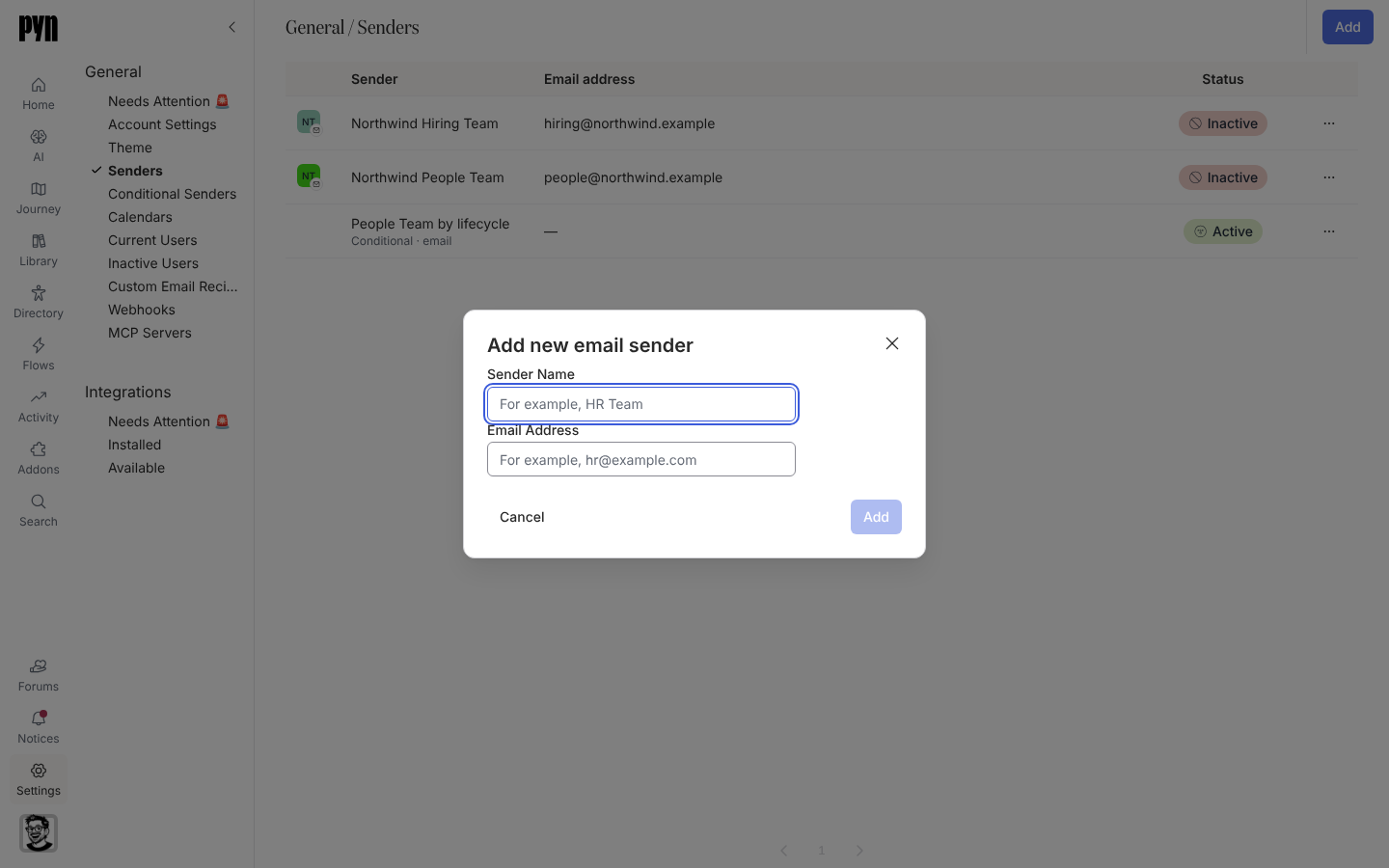Open options menu for Northwind Hiring Team
The width and height of the screenshot is (1389, 868).
coord(1329,123)
